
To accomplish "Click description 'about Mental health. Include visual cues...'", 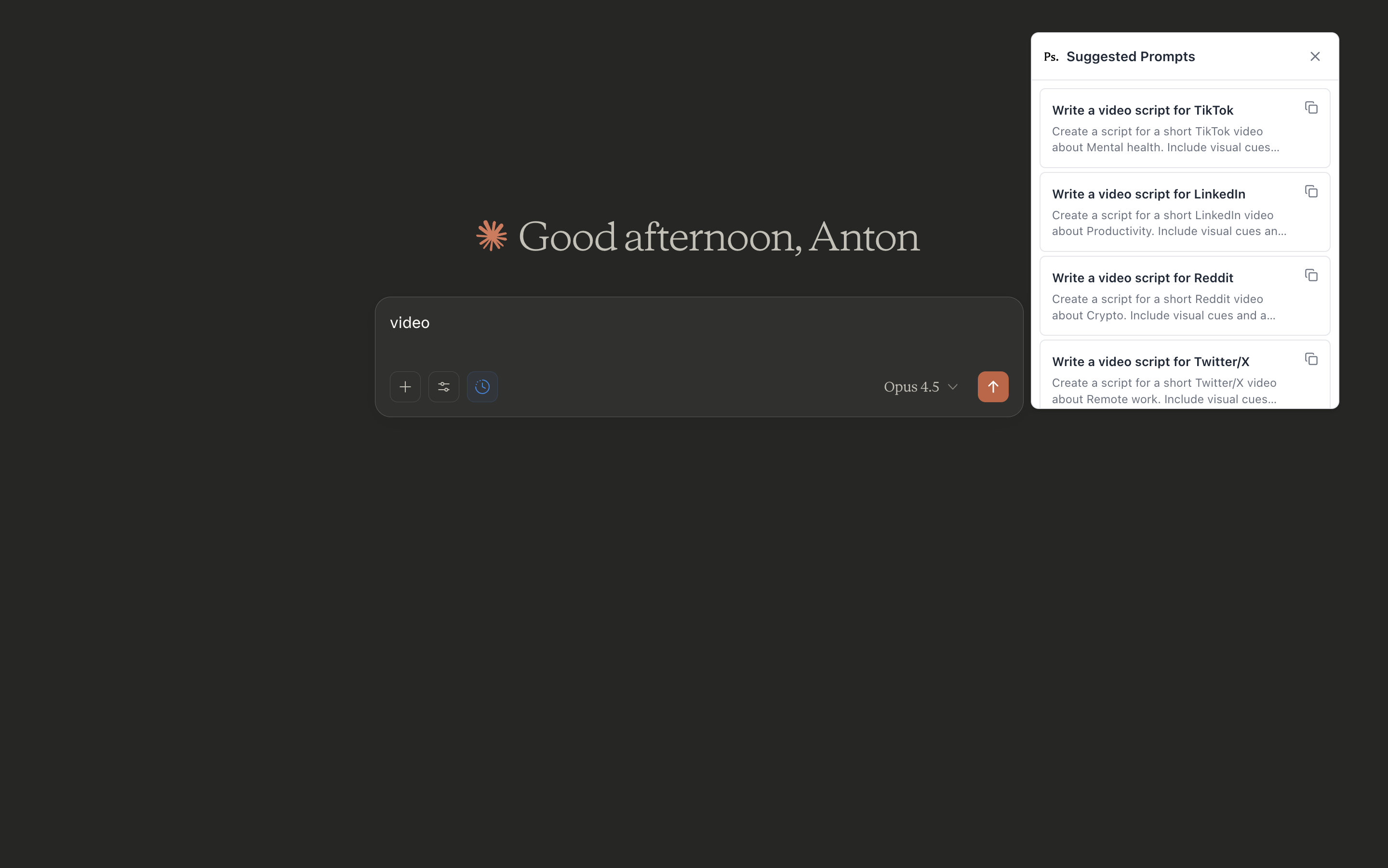I will tap(1165, 147).
